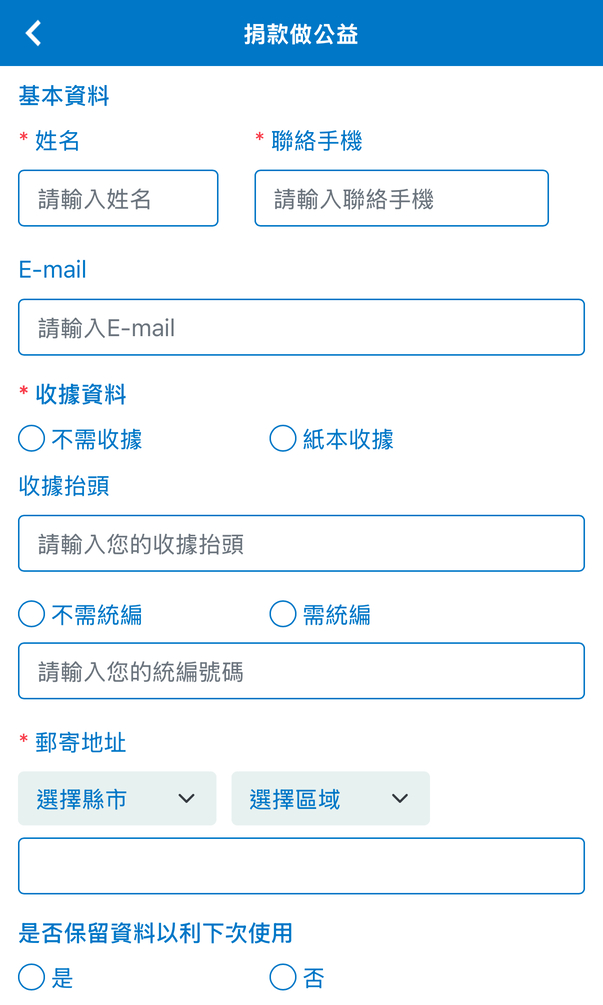The image size is (603, 1005).
Task: Open the 選擇區域 dropdown
Action: (330, 798)
